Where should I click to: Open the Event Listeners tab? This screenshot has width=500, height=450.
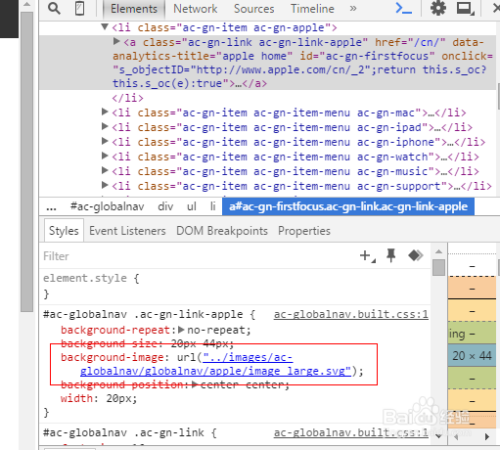pyautogui.click(x=127, y=231)
